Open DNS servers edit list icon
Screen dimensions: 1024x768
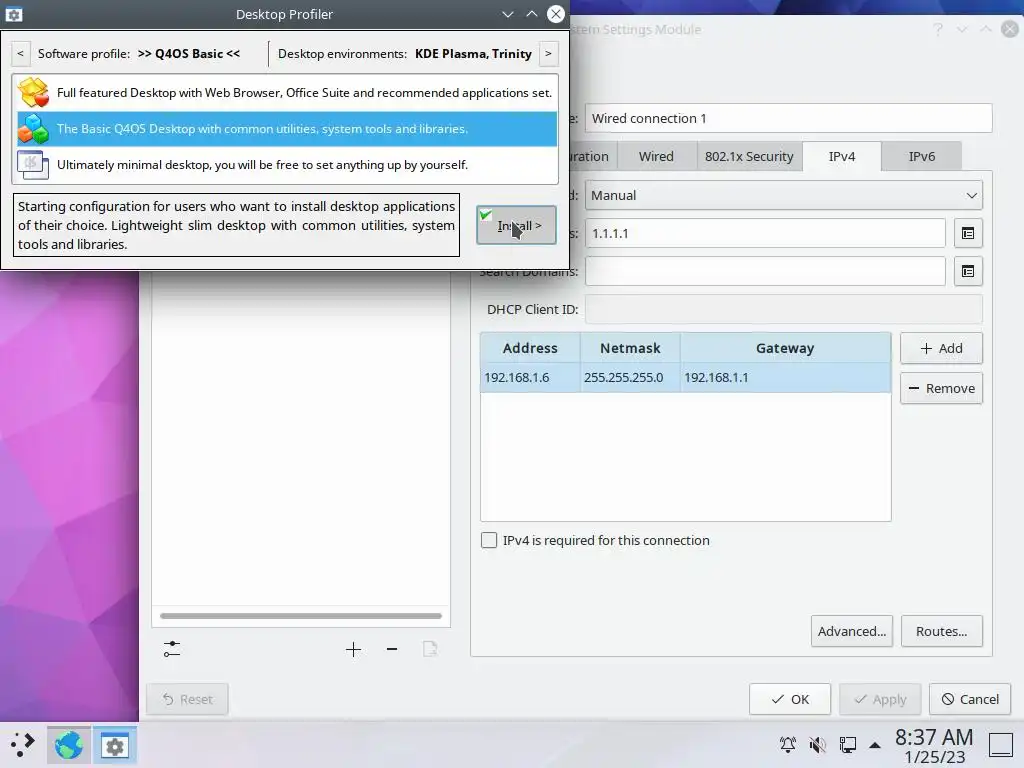click(x=968, y=233)
